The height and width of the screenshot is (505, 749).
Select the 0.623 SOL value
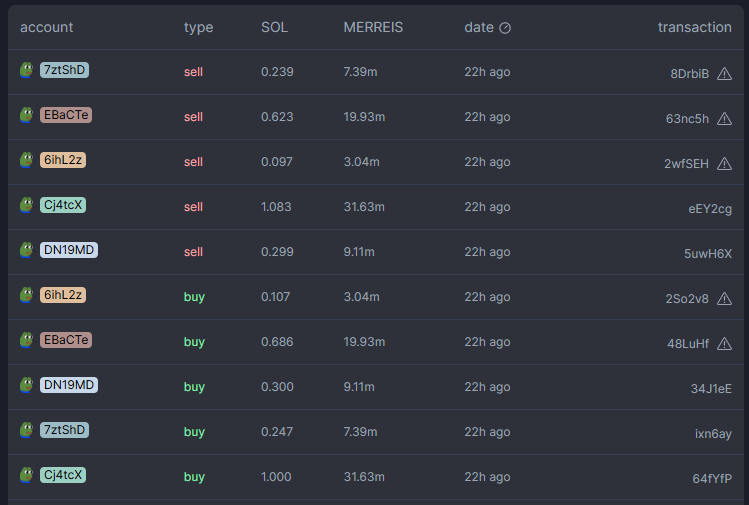[277, 117]
